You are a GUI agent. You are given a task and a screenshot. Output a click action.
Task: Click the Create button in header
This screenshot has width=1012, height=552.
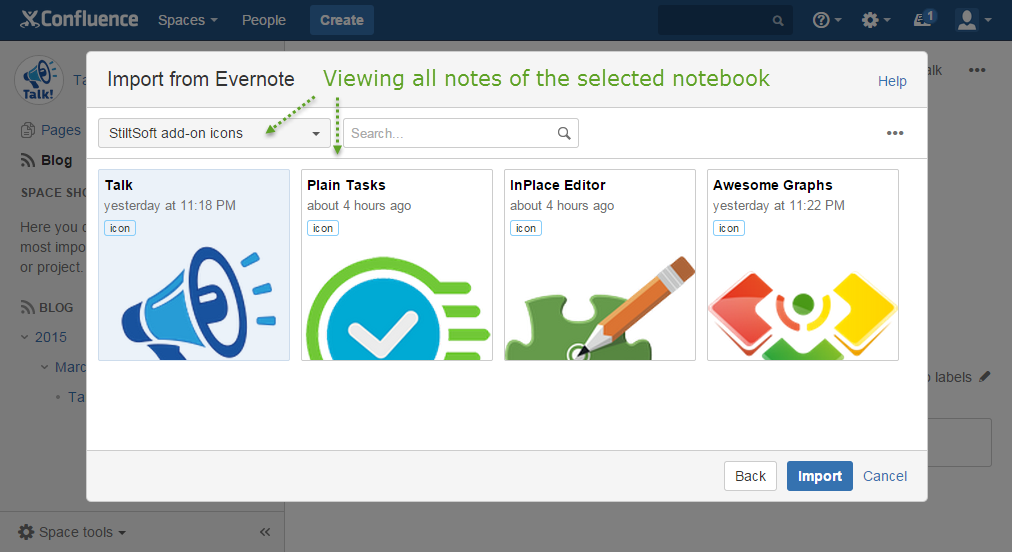(341, 20)
